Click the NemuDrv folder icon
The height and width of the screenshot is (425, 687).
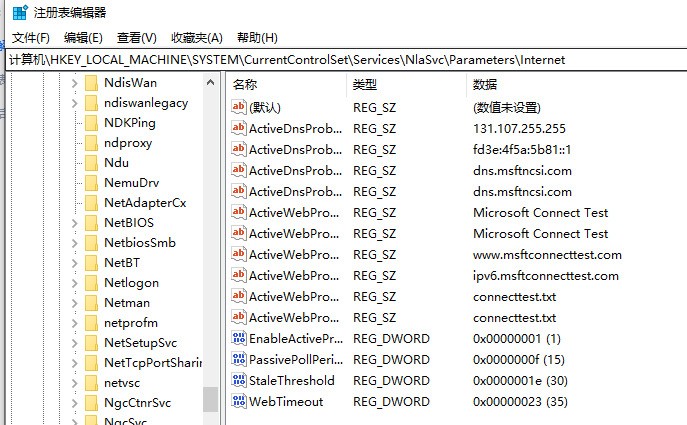[91, 183]
